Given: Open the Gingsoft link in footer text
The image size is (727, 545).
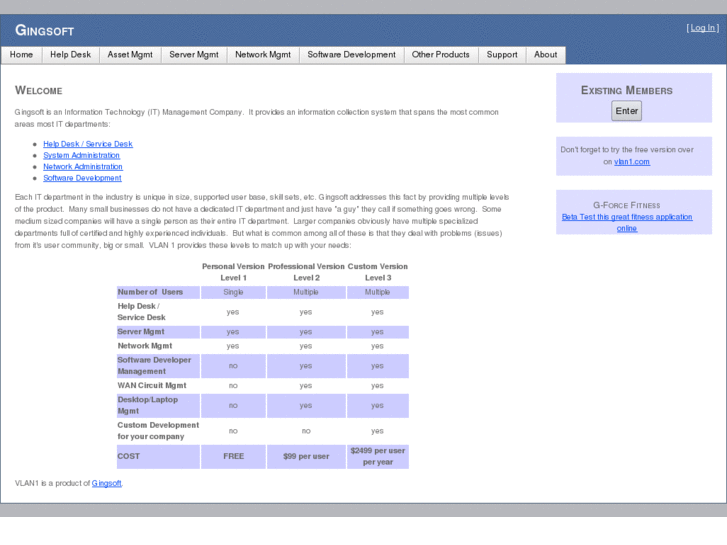Looking at the screenshot, I should [106, 483].
